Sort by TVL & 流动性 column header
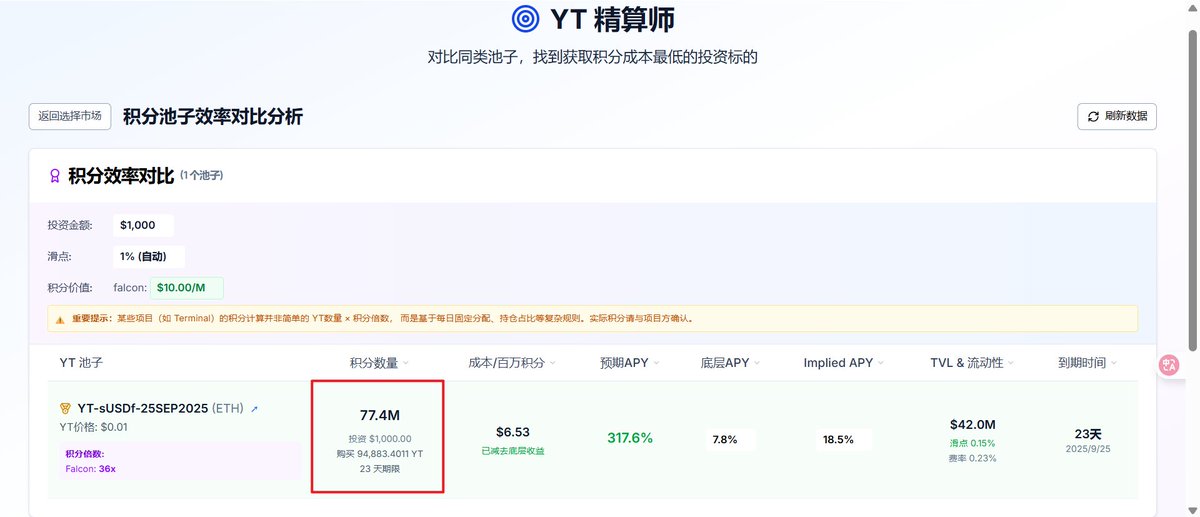 (973, 363)
